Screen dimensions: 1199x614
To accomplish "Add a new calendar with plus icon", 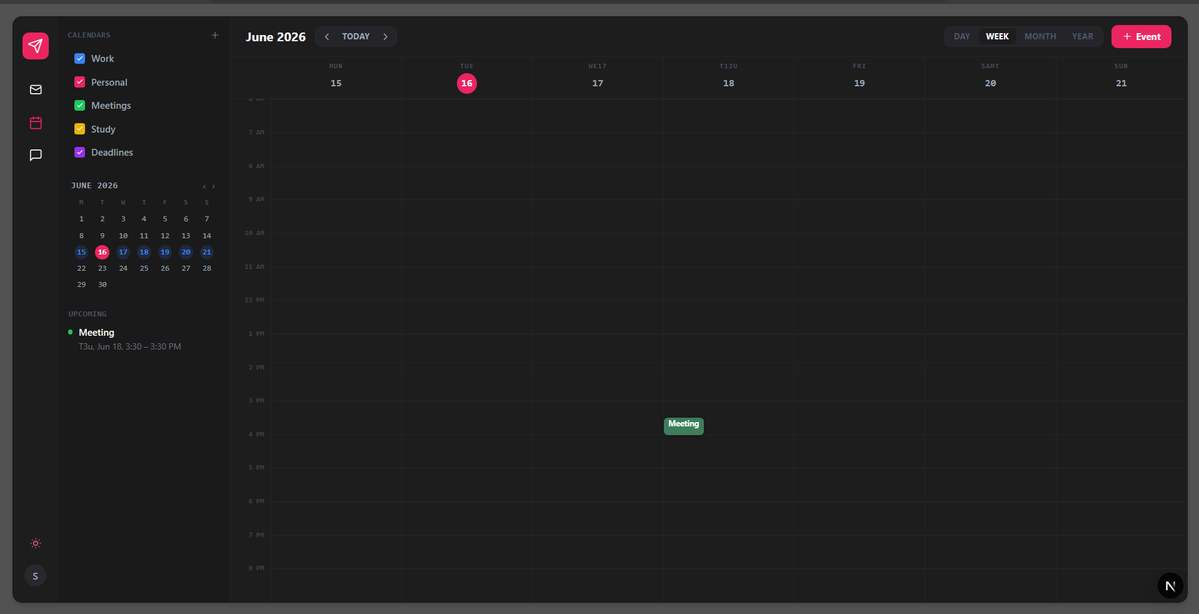I will tap(215, 35).
